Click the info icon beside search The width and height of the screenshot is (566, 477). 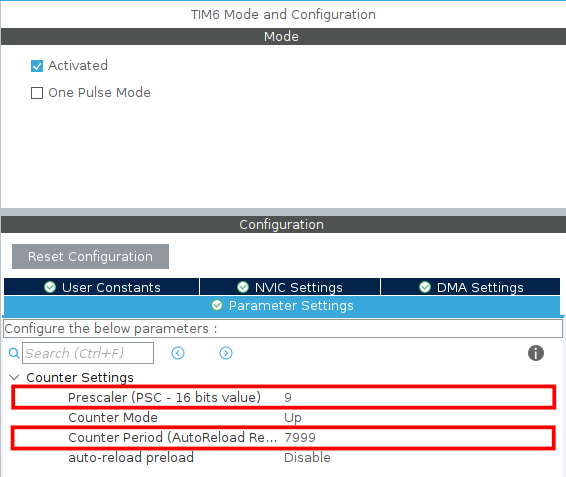(x=536, y=353)
